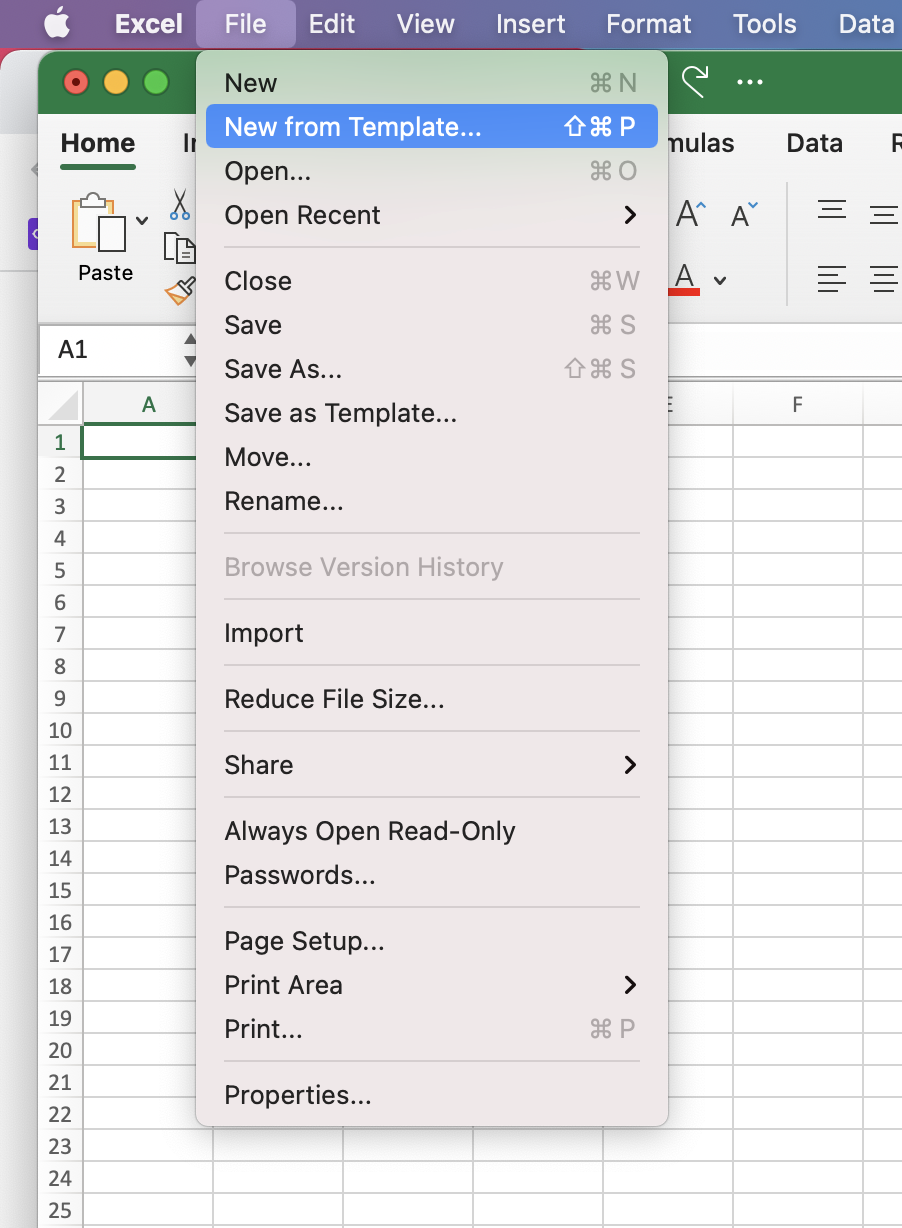Decrease font size with the small A icon
The image size is (902, 1228).
tap(744, 215)
